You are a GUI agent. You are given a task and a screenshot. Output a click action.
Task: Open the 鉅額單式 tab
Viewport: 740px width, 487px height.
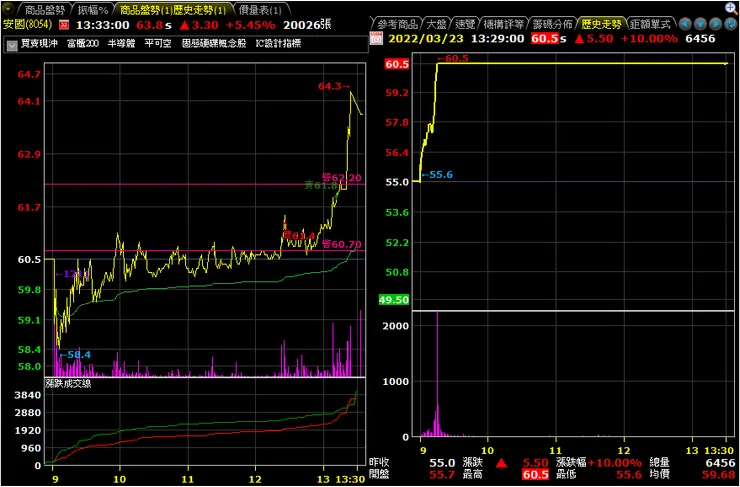coord(652,24)
